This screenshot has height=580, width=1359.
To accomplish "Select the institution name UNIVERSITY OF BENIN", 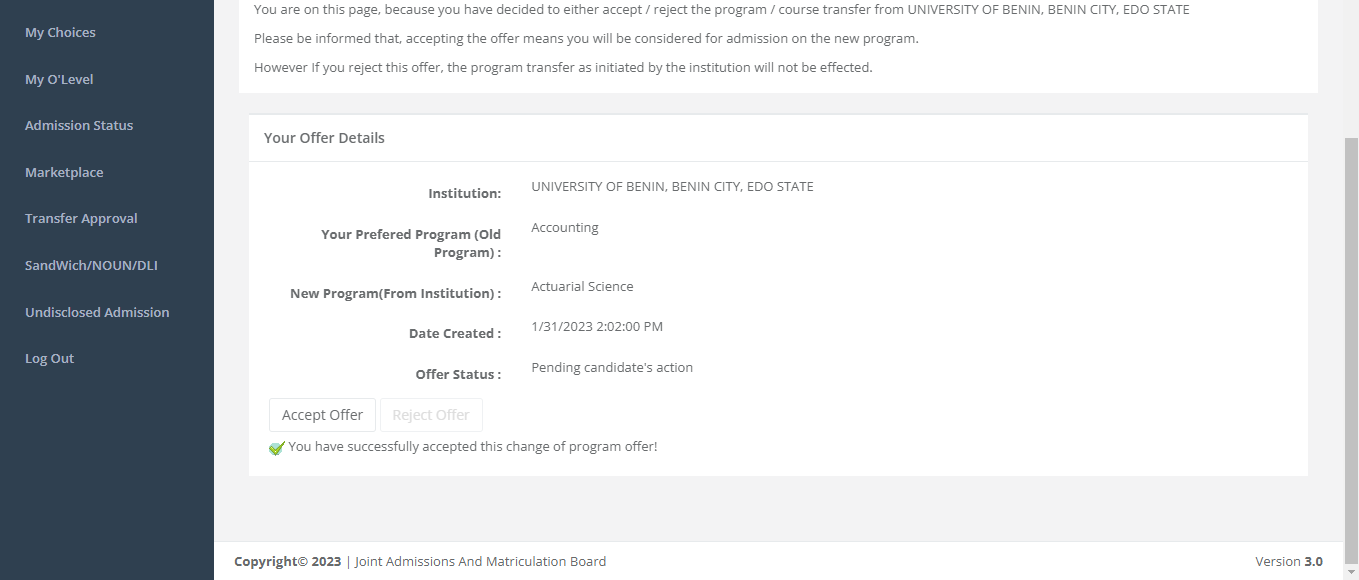I will pyautogui.click(x=672, y=186).
